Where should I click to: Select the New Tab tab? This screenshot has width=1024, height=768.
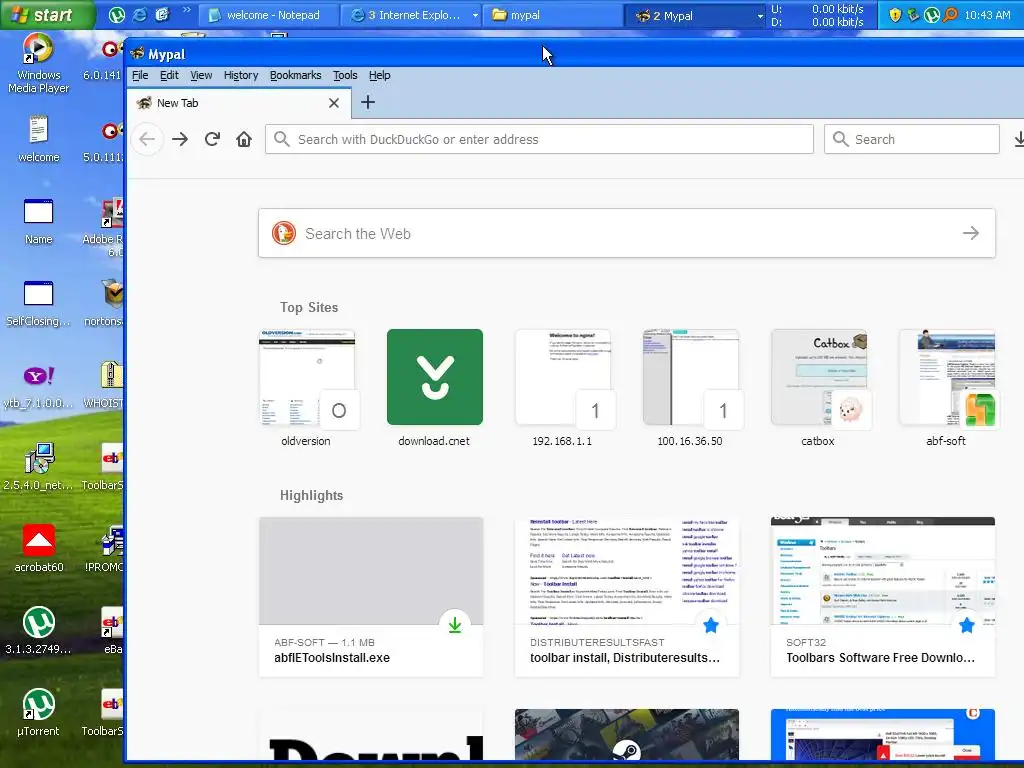(239, 103)
